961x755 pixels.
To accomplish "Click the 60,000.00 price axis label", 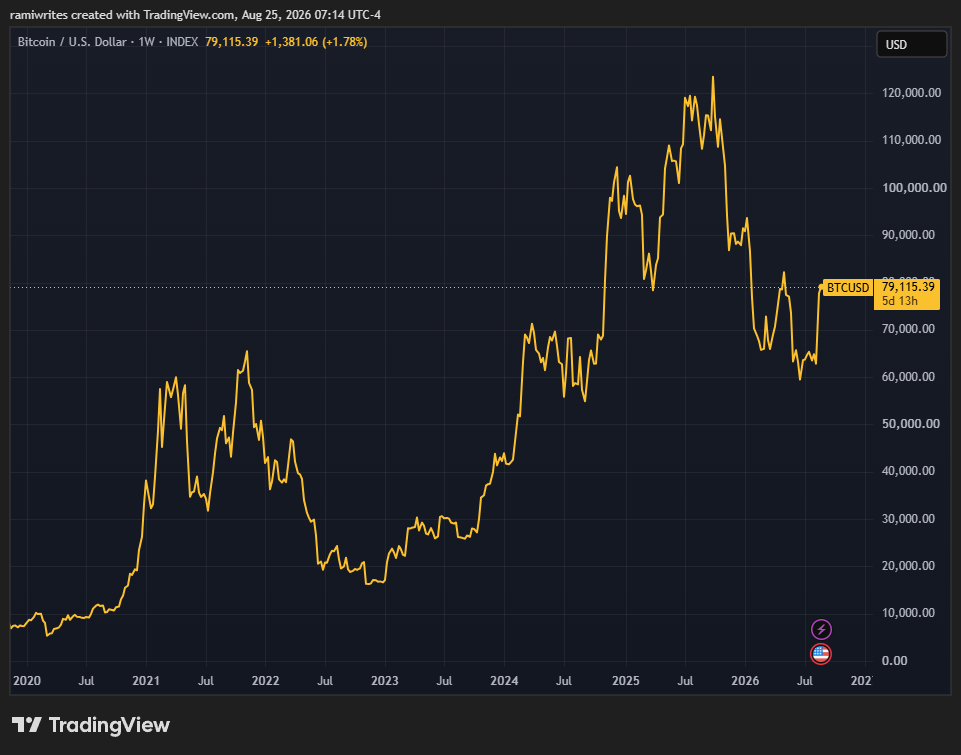I will pos(908,376).
